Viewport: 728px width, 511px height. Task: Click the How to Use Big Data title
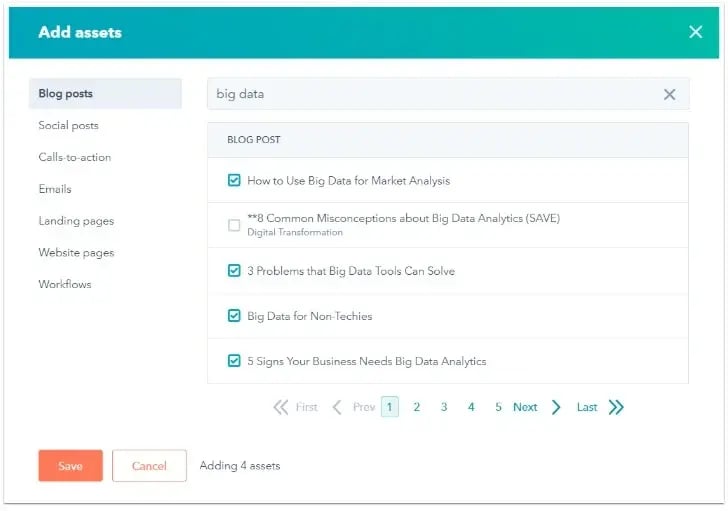349,181
